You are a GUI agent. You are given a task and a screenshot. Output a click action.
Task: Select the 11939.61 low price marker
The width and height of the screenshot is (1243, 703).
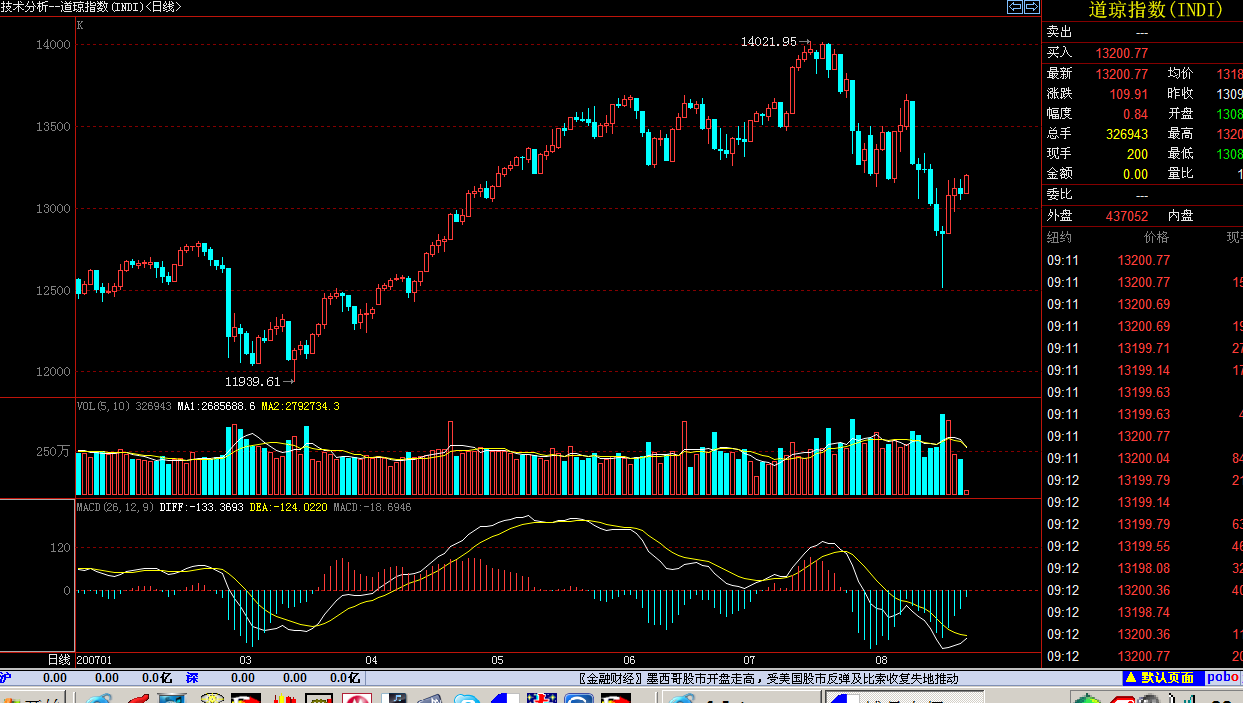(x=252, y=381)
